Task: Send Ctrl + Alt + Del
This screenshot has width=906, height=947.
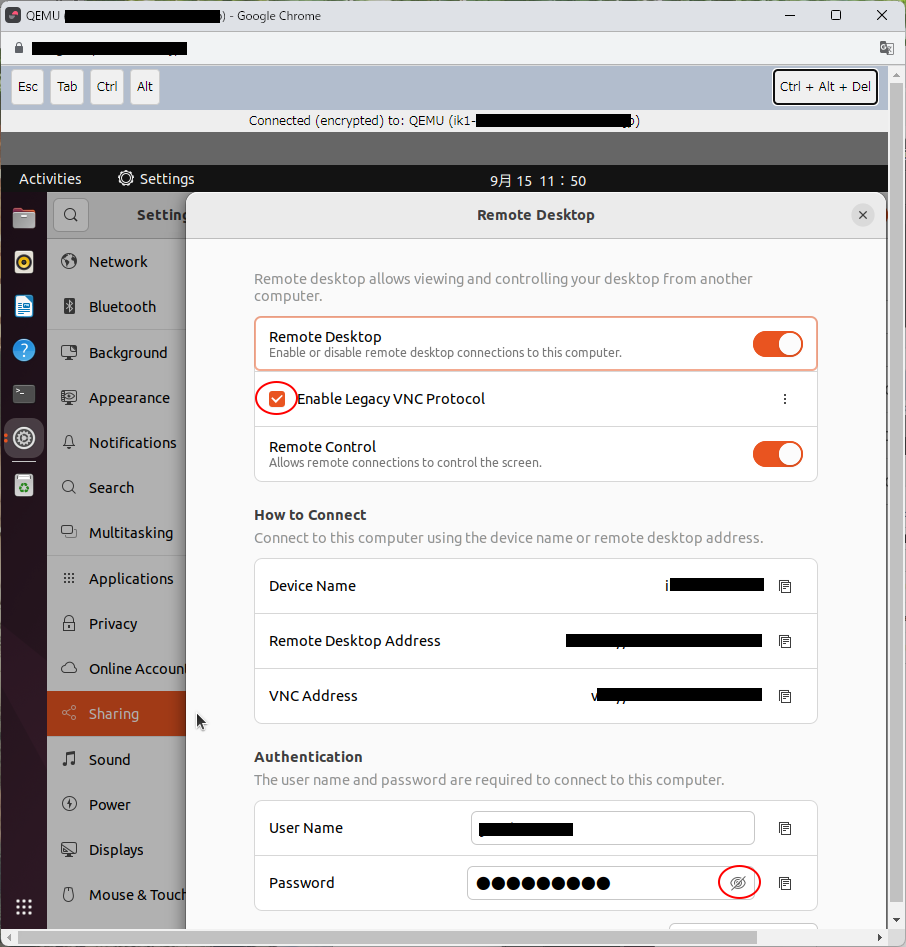Action: pos(825,87)
